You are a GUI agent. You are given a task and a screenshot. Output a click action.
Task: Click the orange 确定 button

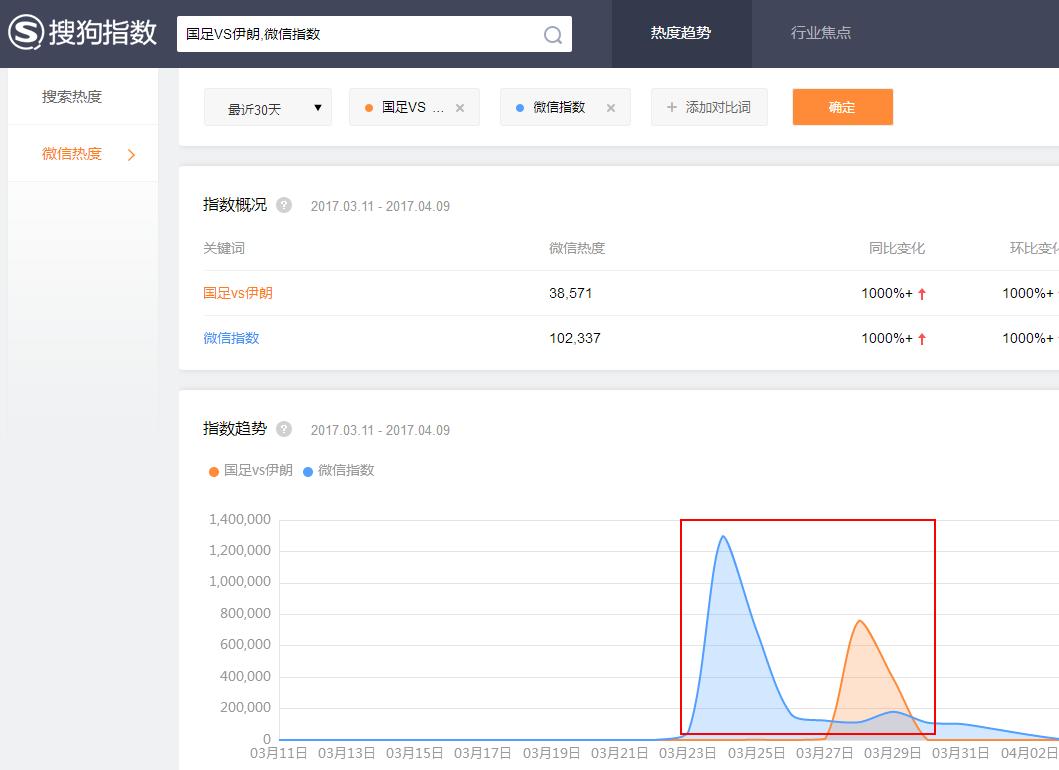843,107
